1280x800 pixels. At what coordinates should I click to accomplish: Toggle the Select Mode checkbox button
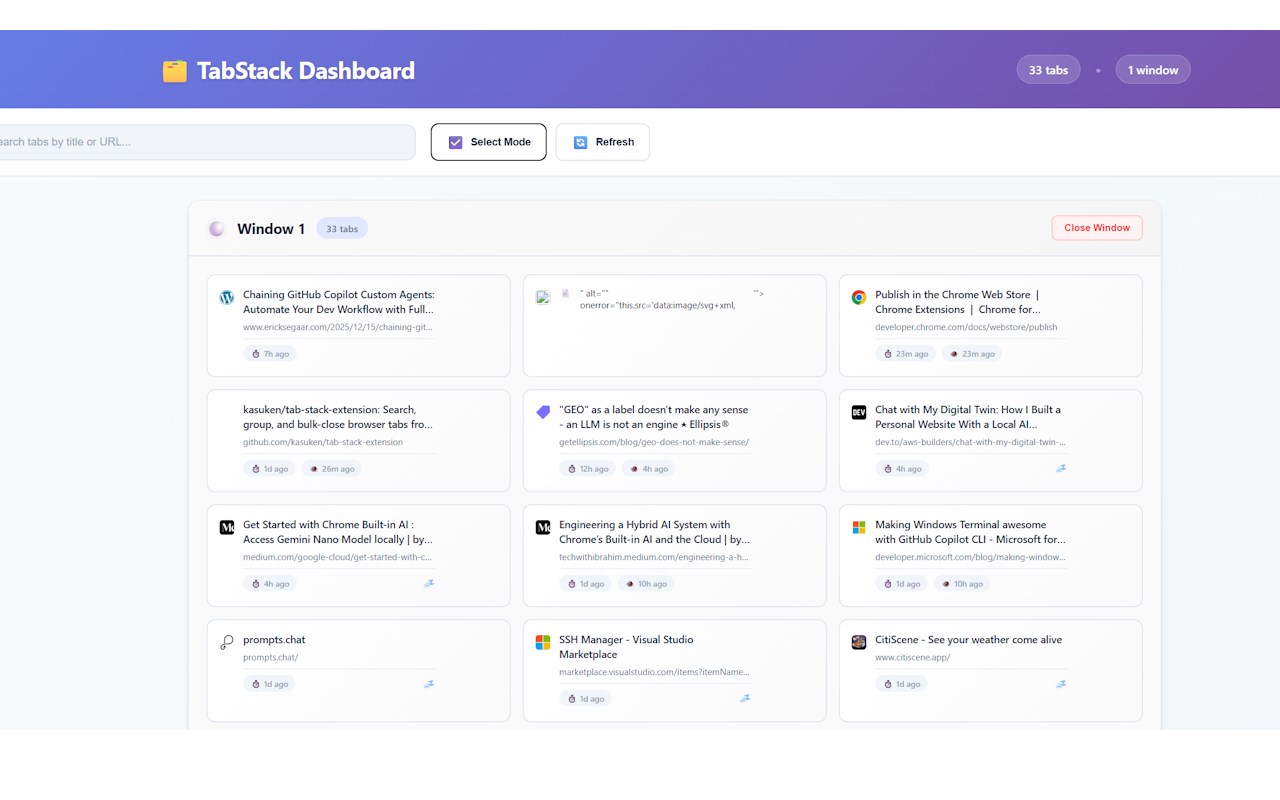488,142
